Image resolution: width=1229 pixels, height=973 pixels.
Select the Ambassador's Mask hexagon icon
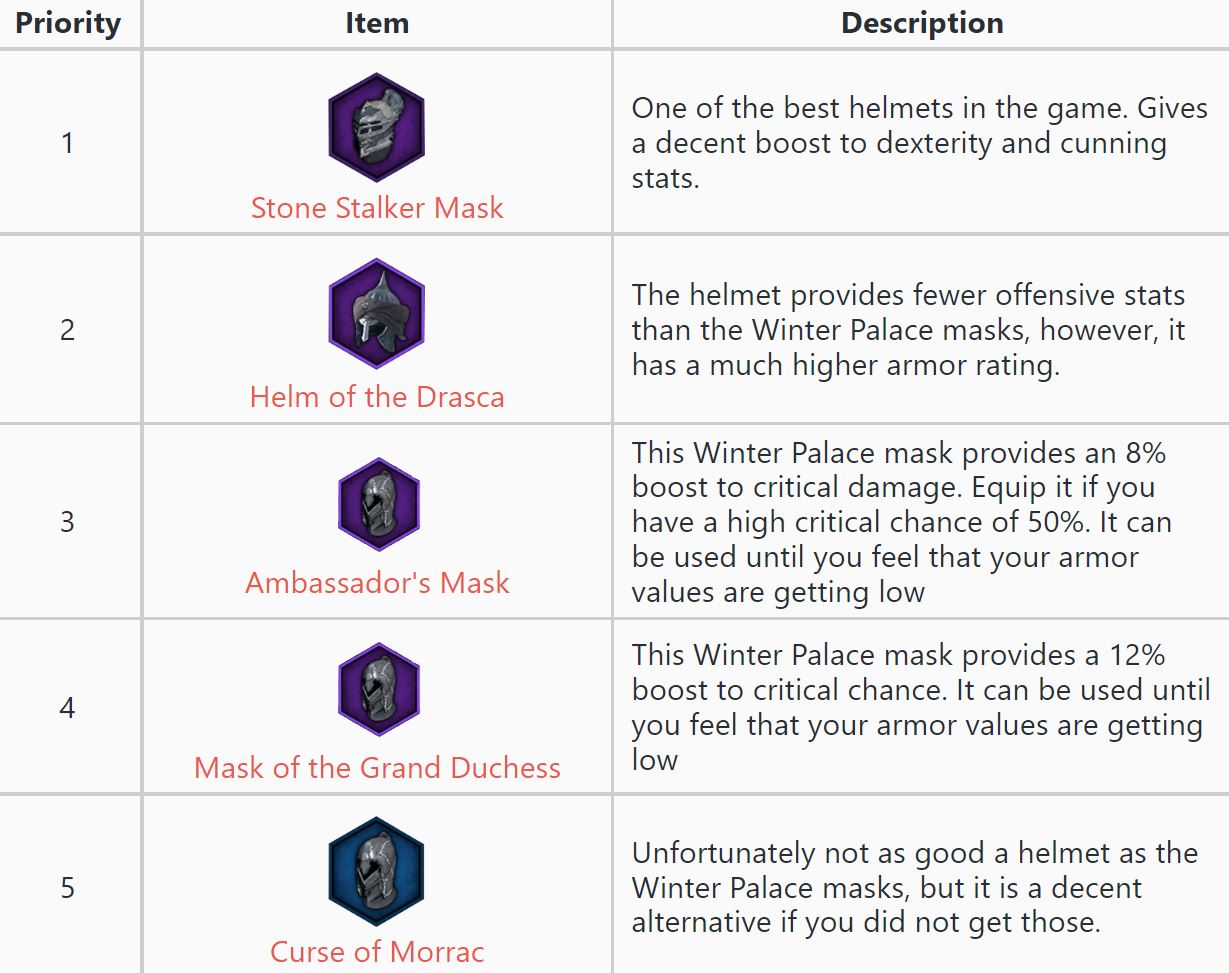point(378,505)
